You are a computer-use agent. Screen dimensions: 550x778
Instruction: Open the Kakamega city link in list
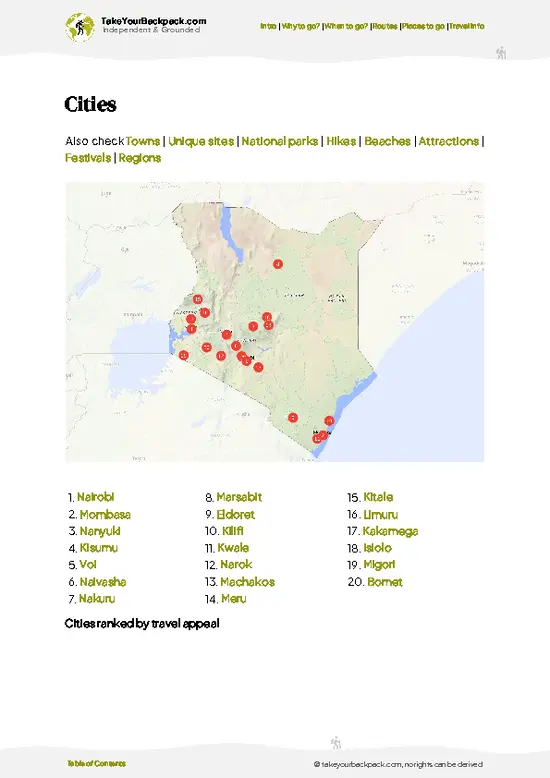point(390,531)
